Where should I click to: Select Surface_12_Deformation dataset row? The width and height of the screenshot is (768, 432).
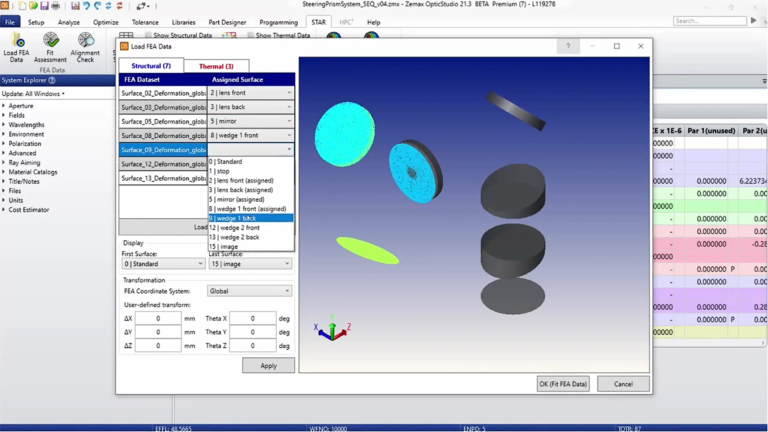tap(163, 164)
